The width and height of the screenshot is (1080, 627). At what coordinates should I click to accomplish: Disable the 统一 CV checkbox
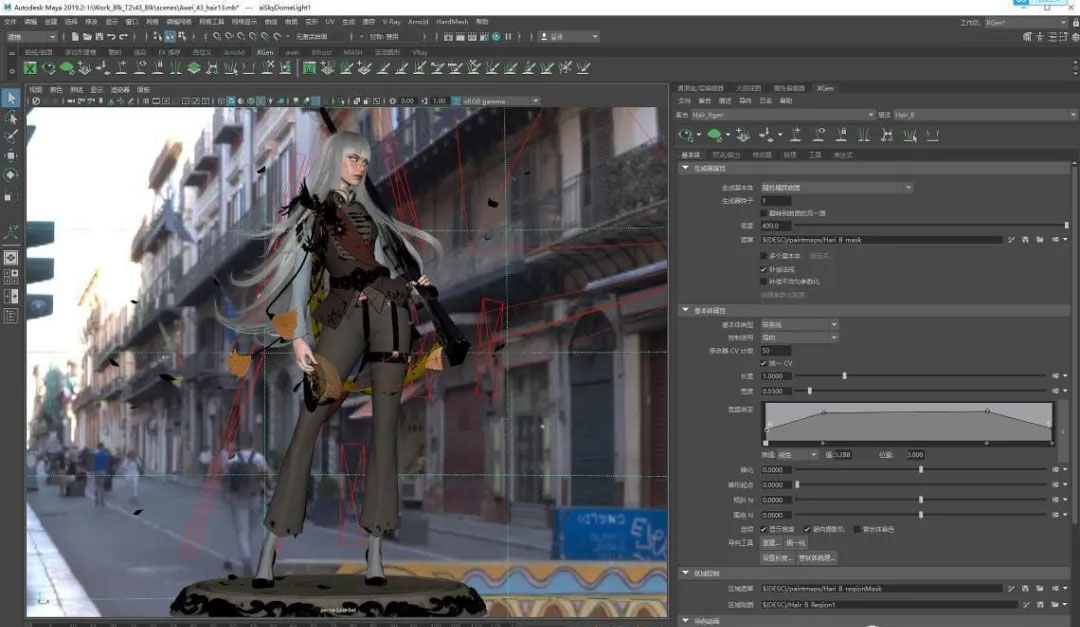click(x=765, y=363)
